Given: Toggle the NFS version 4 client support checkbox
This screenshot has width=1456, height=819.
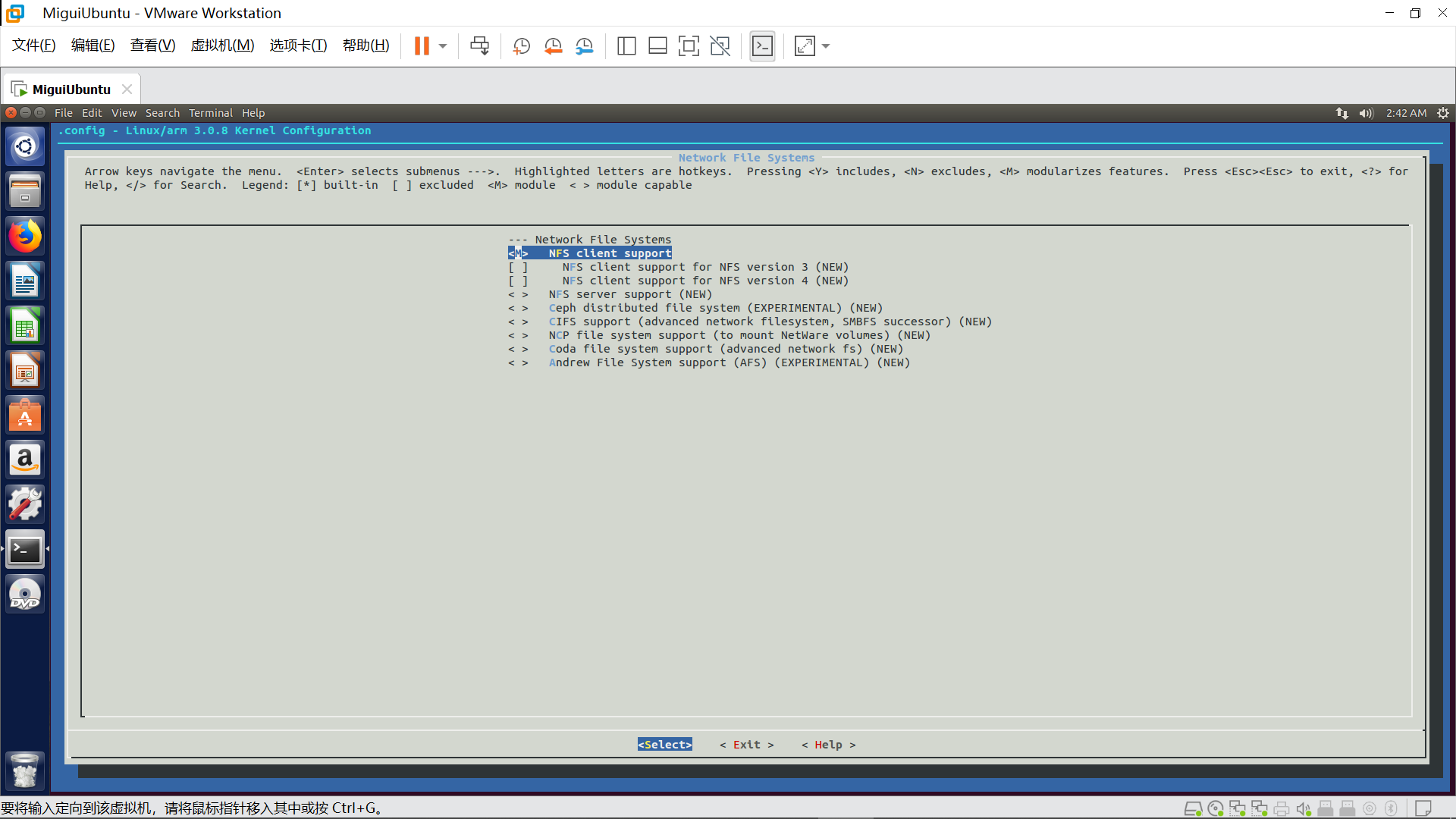Looking at the screenshot, I should pos(518,281).
